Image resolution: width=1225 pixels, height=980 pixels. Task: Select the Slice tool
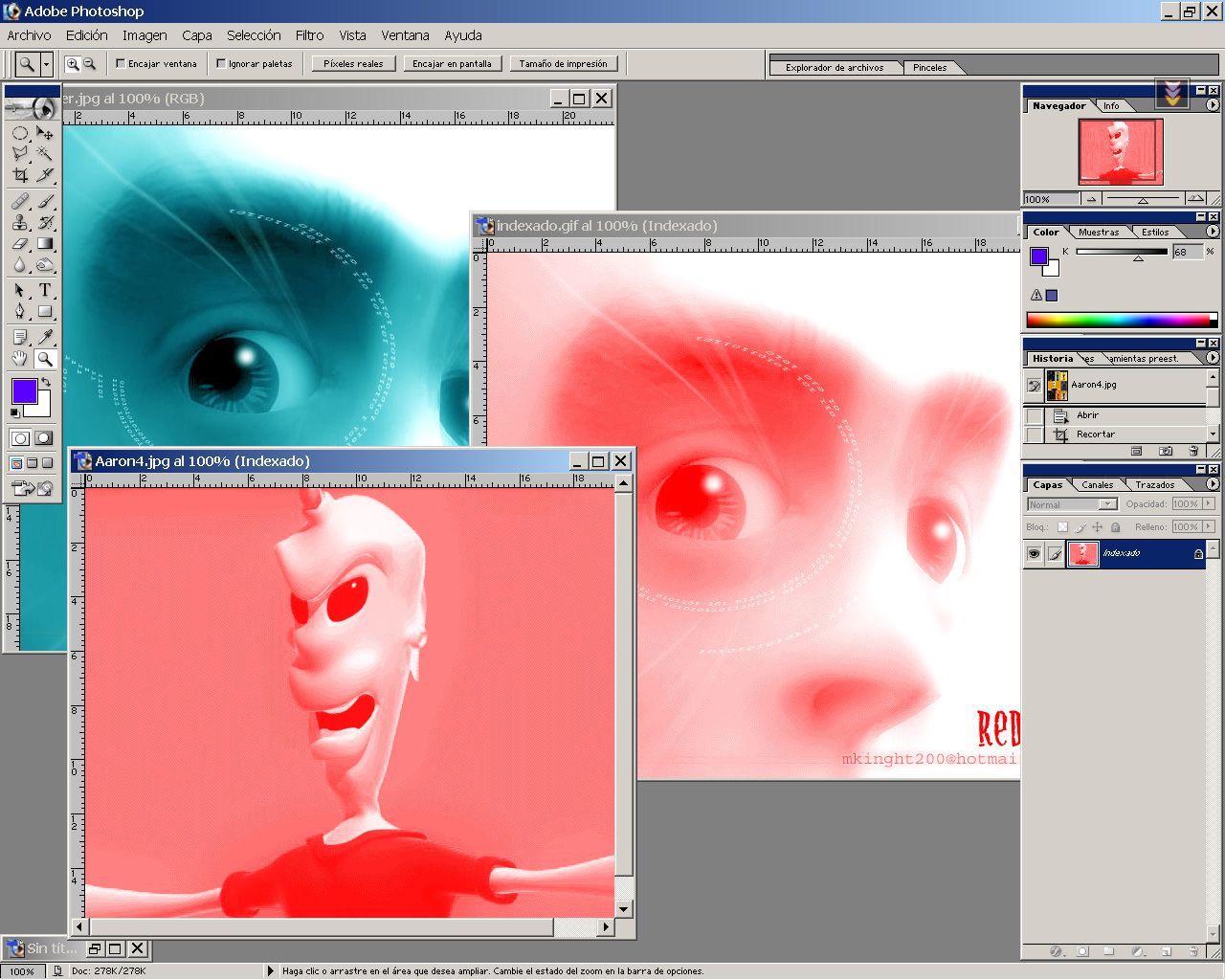pos(45,174)
